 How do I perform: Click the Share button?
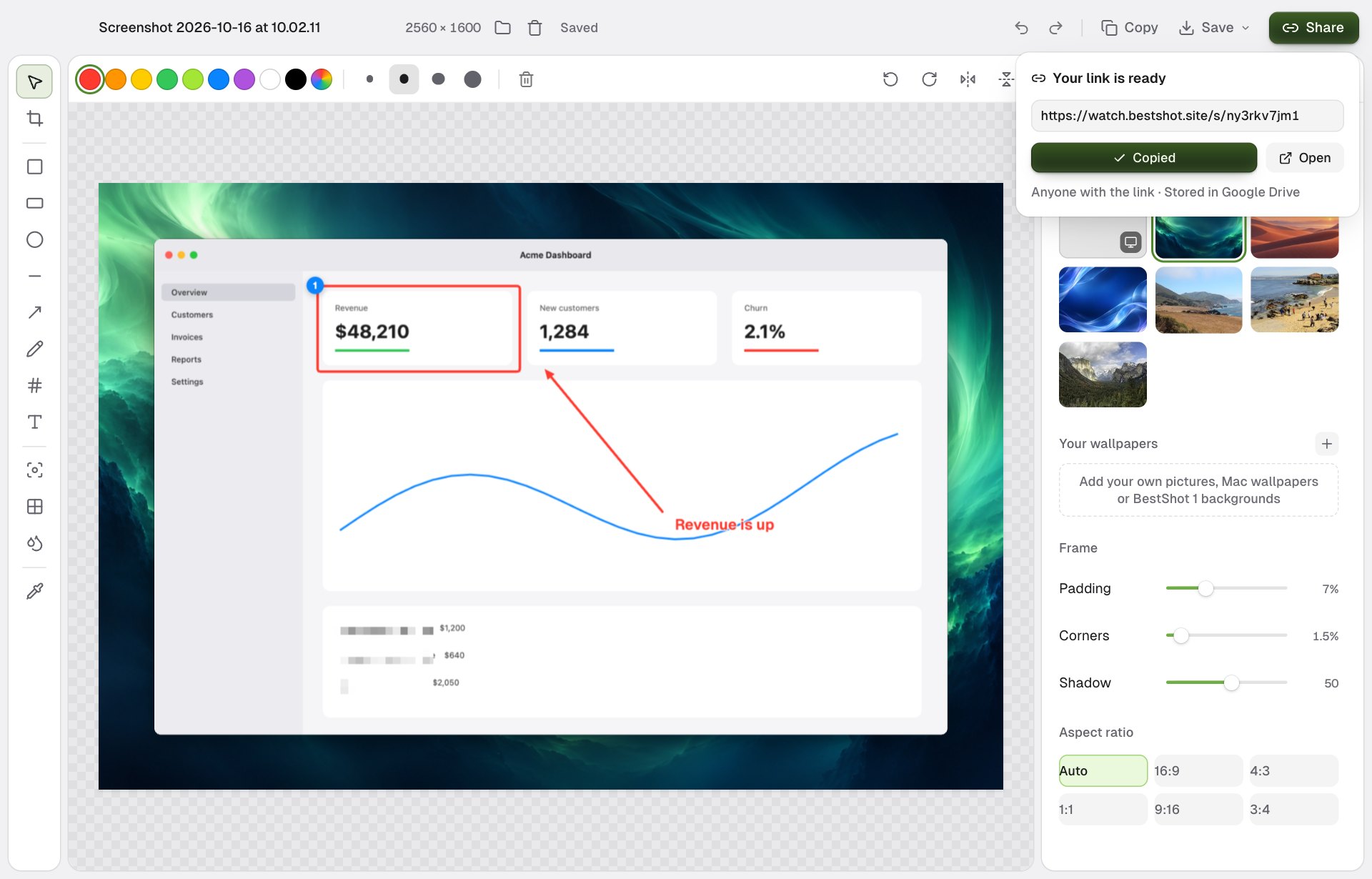1313,28
